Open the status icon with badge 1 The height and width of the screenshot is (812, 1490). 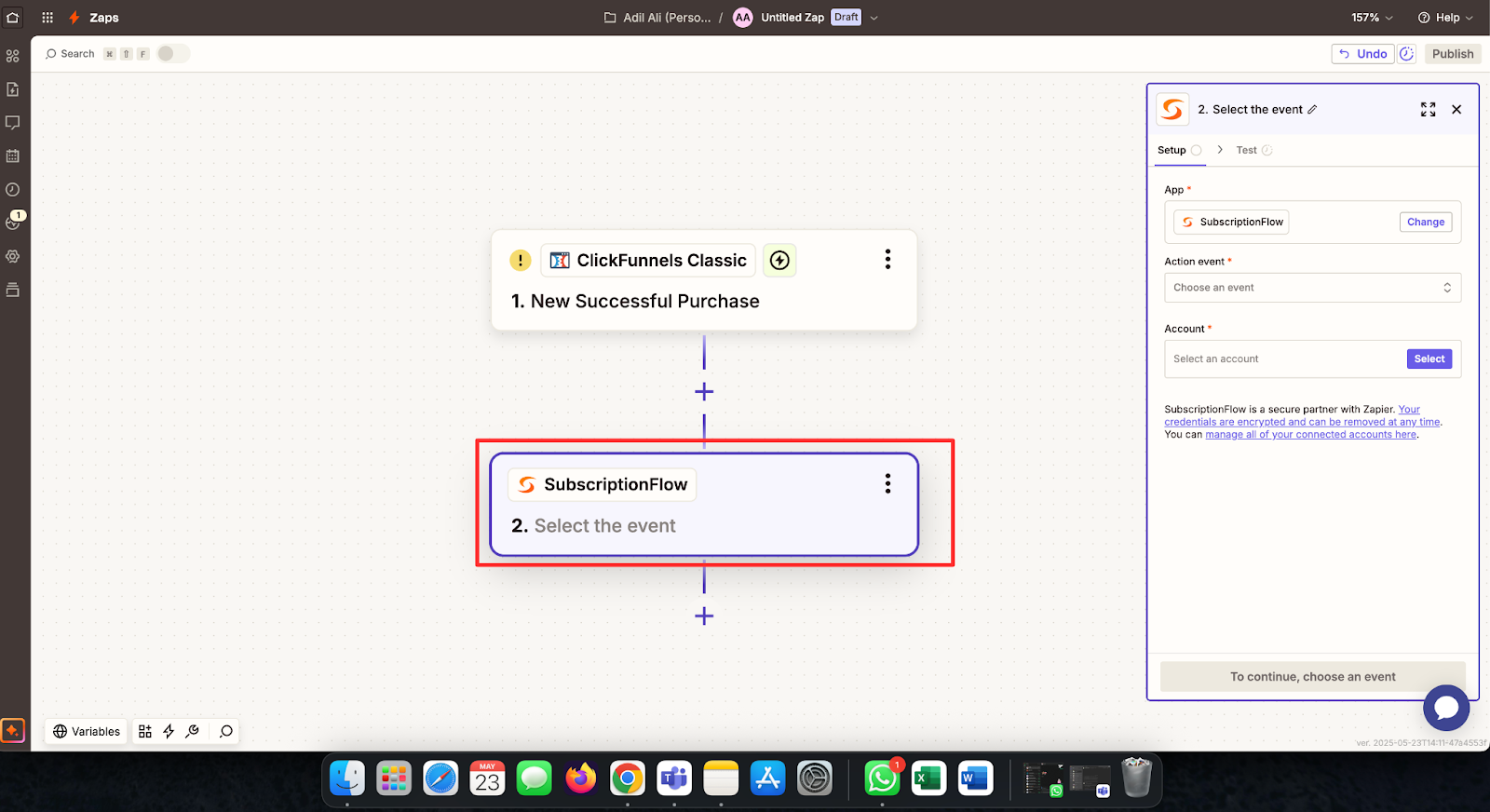coord(14,221)
